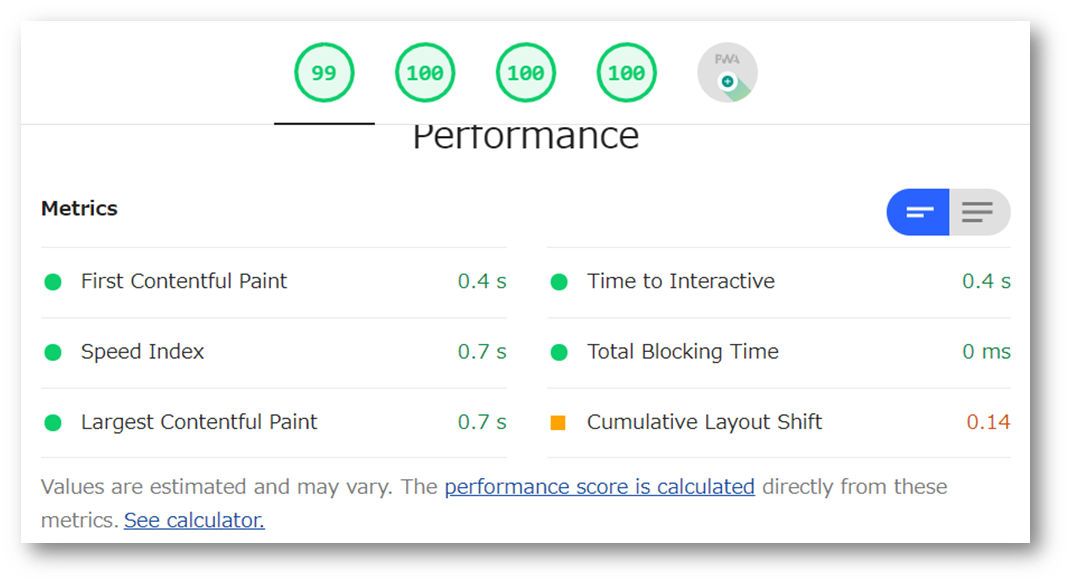Click the orange square beside Cumulative Layout Shift
Image resolution: width=1072 pixels, height=585 pixels.
[x=558, y=423]
